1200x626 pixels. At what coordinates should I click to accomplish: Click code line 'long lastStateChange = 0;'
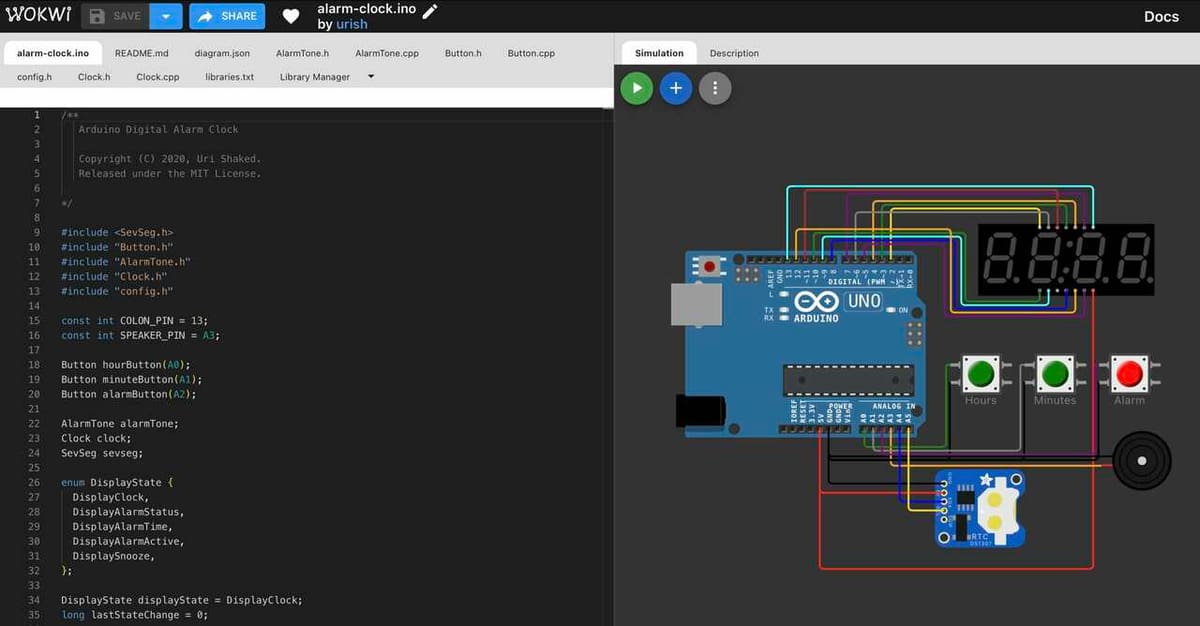pos(134,615)
